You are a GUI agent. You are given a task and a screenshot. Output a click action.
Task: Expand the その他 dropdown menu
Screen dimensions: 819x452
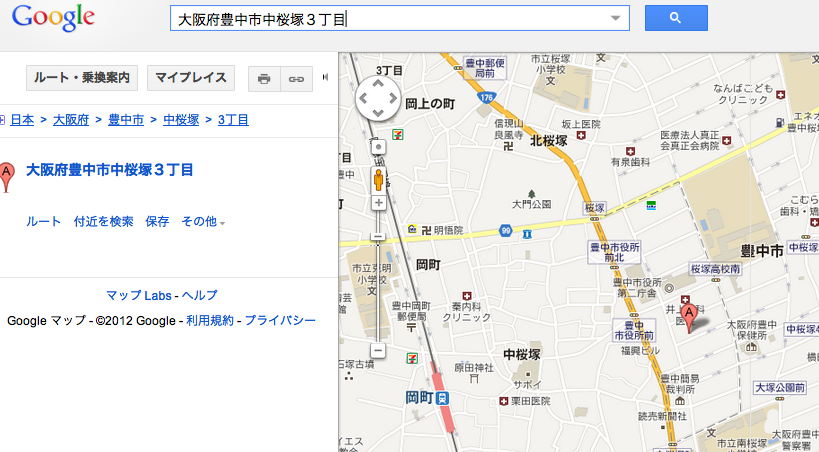203,222
